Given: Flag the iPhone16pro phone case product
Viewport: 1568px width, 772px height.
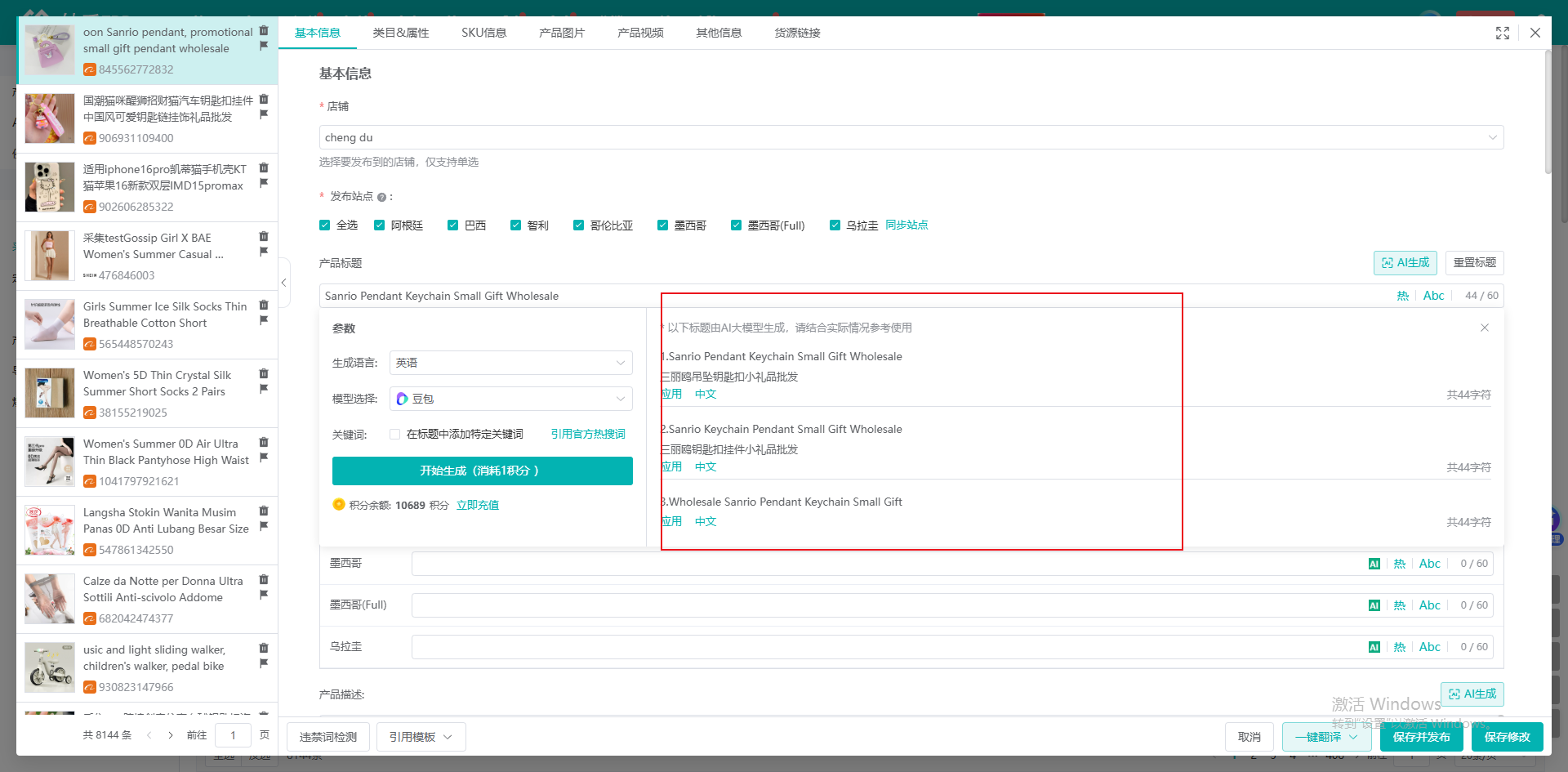Looking at the screenshot, I should click(264, 183).
